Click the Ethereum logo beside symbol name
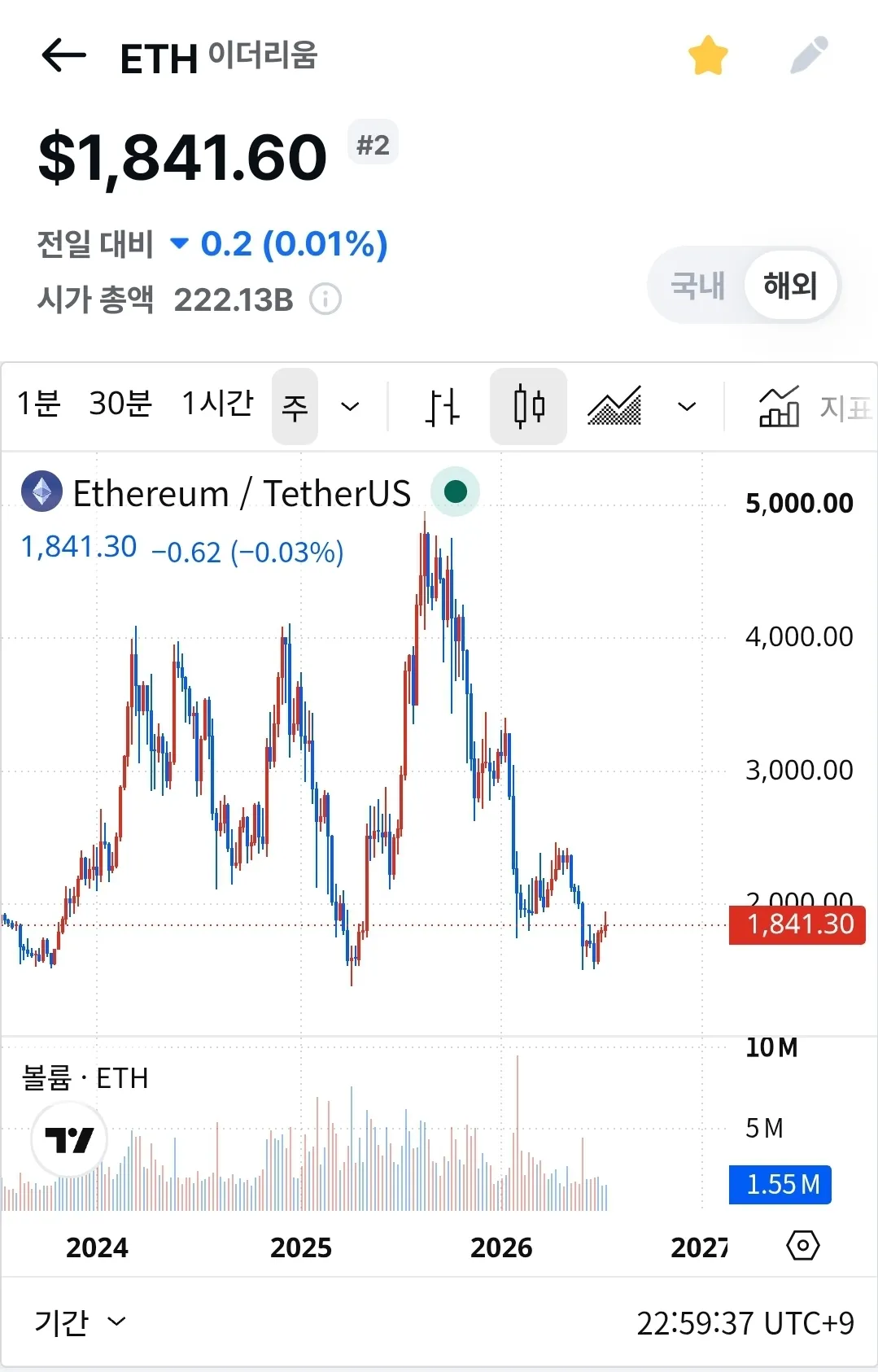Image resolution: width=878 pixels, height=1372 pixels. click(x=41, y=492)
